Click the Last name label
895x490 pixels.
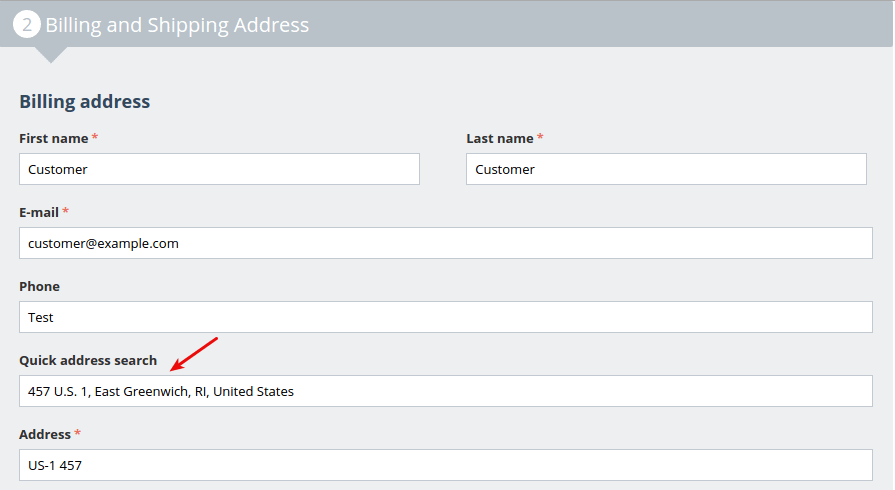point(499,138)
